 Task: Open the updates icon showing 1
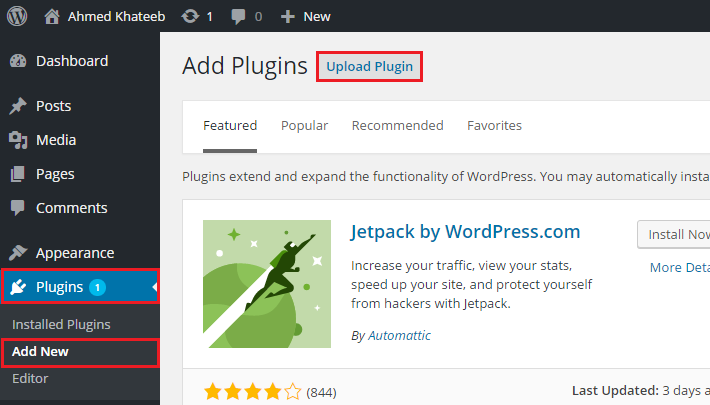click(x=190, y=16)
